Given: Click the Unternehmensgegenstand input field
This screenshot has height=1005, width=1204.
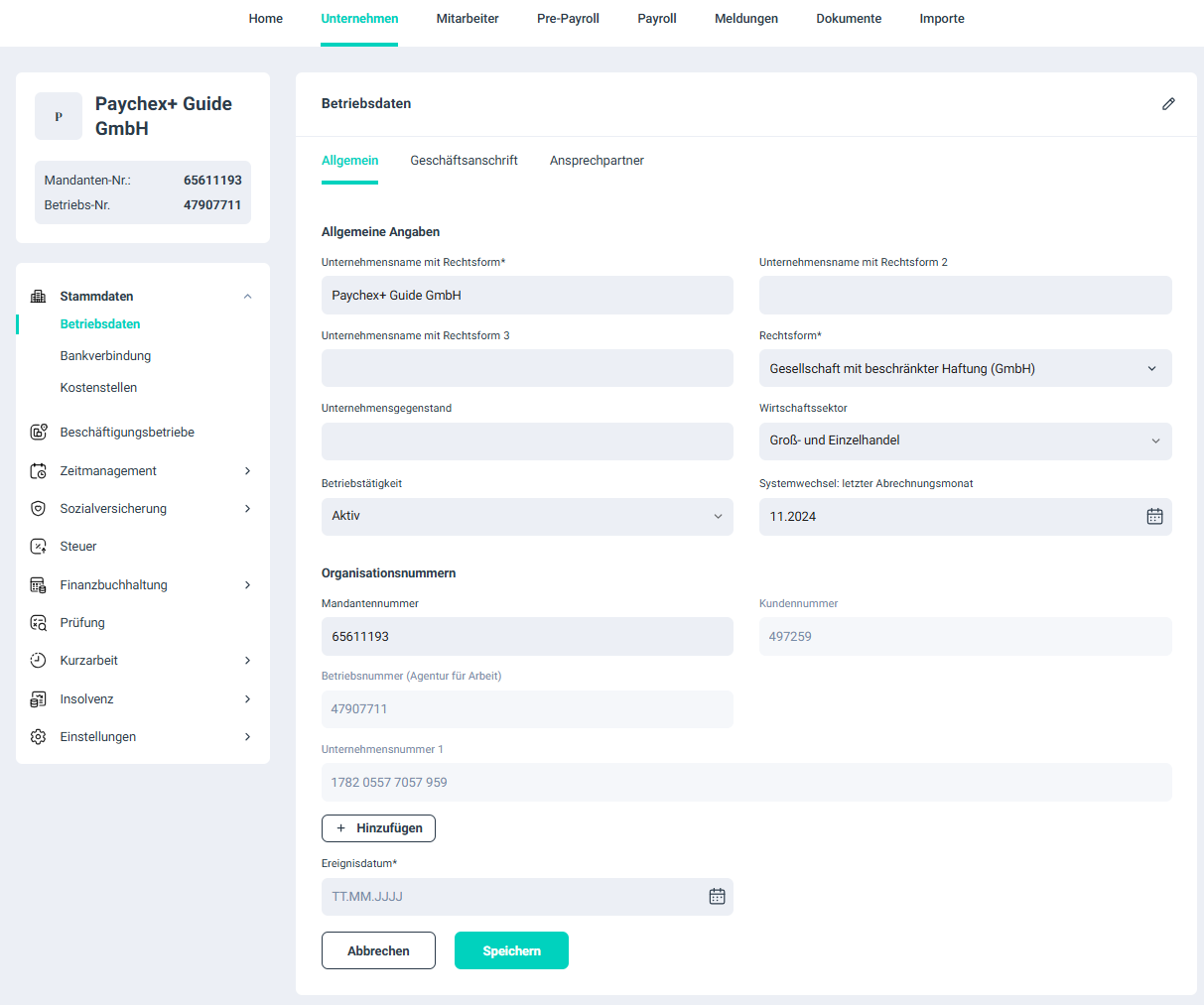Looking at the screenshot, I should tap(527, 441).
